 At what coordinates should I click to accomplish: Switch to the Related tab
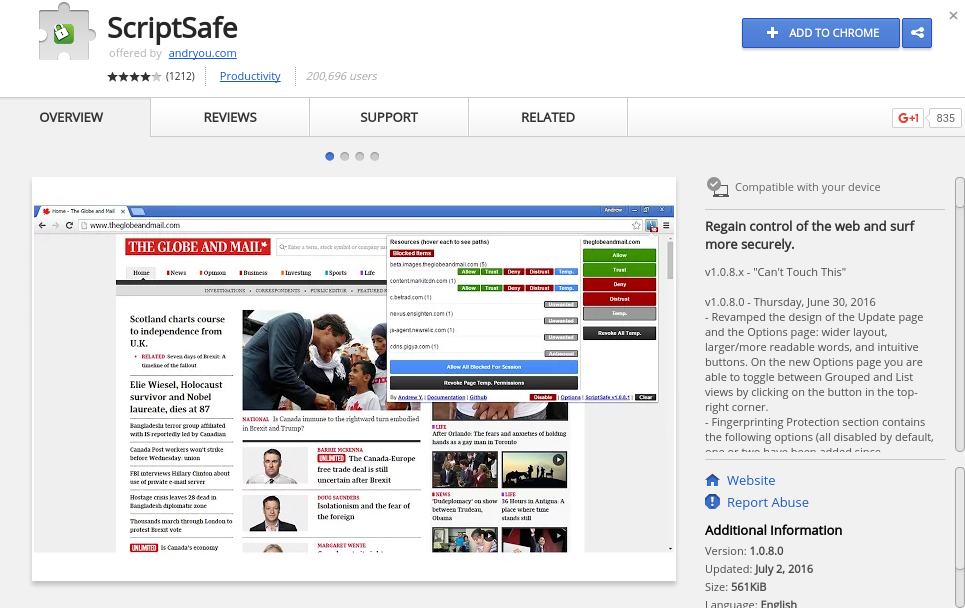(x=548, y=118)
